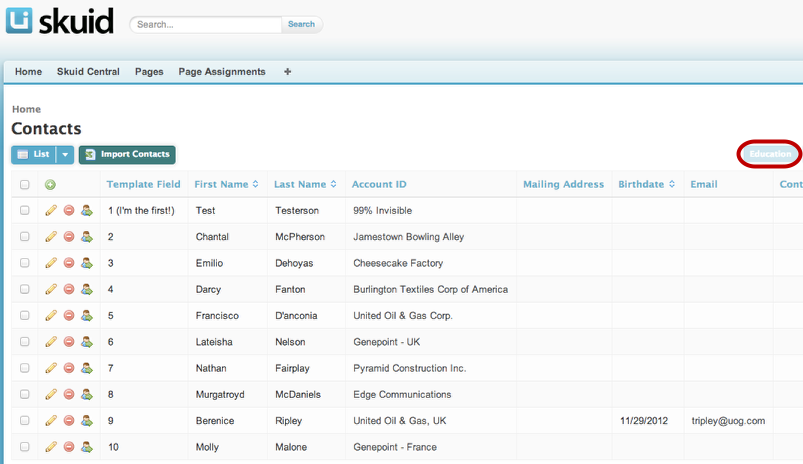Open the List view dropdown arrow

coord(65,155)
